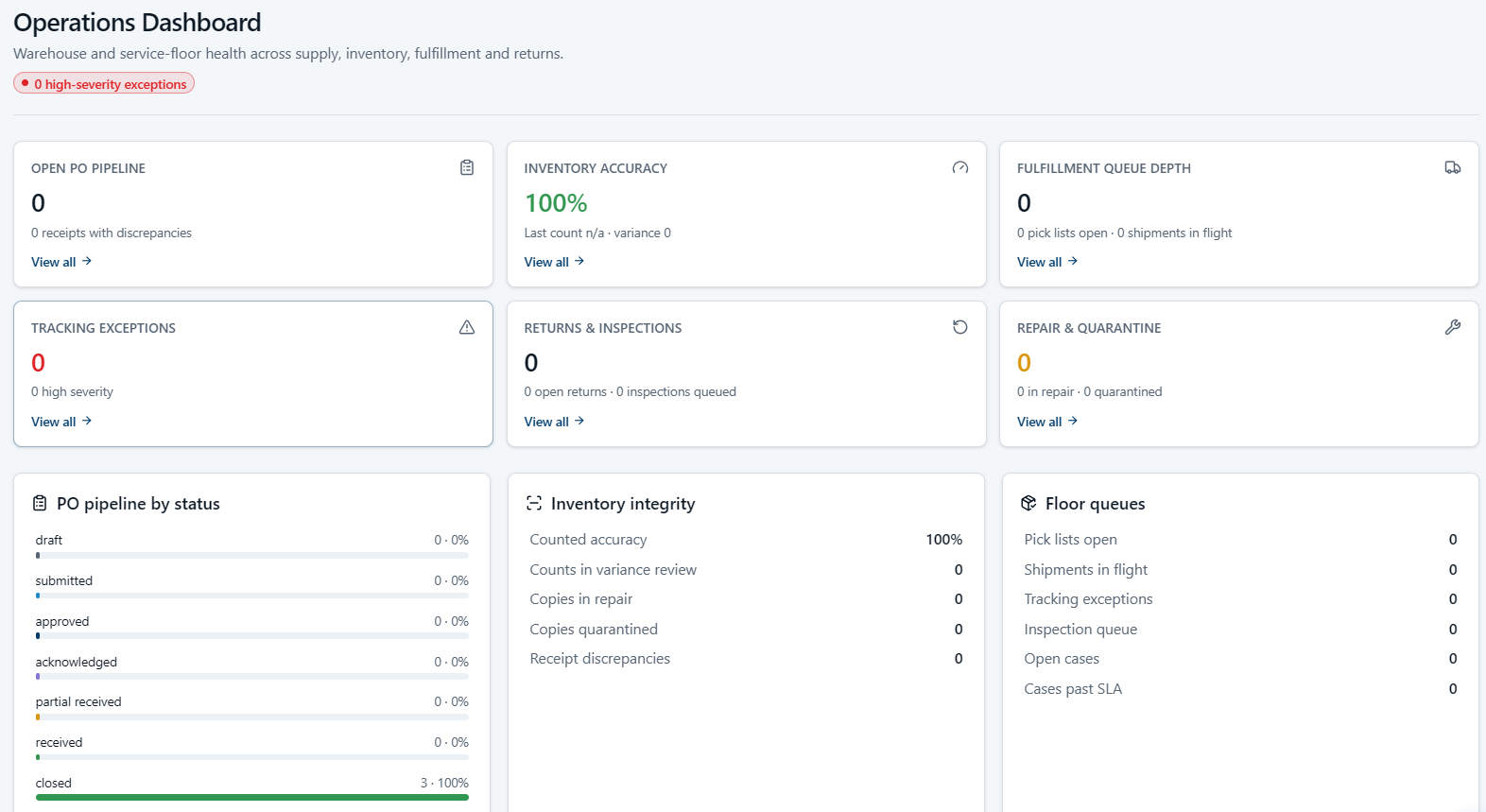
Task: Click the clipboard icon beside PO pipeline by status
Action: click(x=40, y=503)
